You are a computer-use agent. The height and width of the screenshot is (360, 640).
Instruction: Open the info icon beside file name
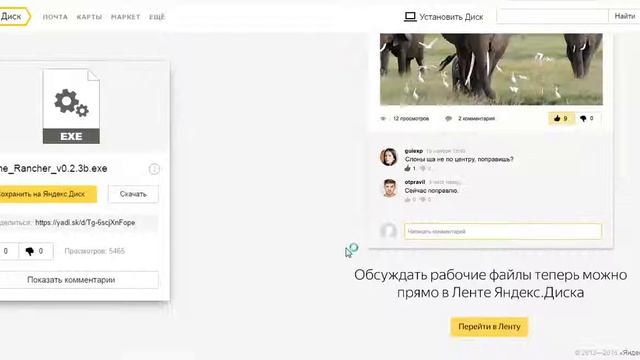pyautogui.click(x=154, y=169)
